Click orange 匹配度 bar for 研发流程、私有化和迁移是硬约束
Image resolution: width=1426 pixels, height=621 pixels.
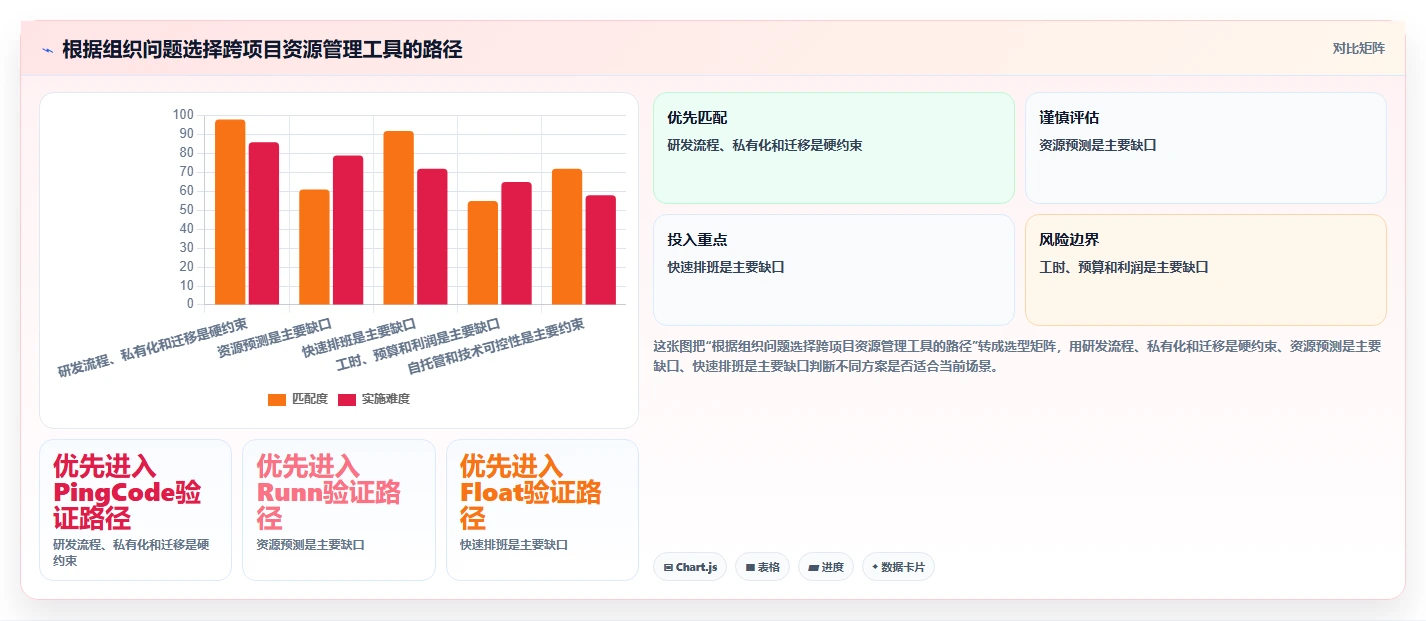click(231, 212)
